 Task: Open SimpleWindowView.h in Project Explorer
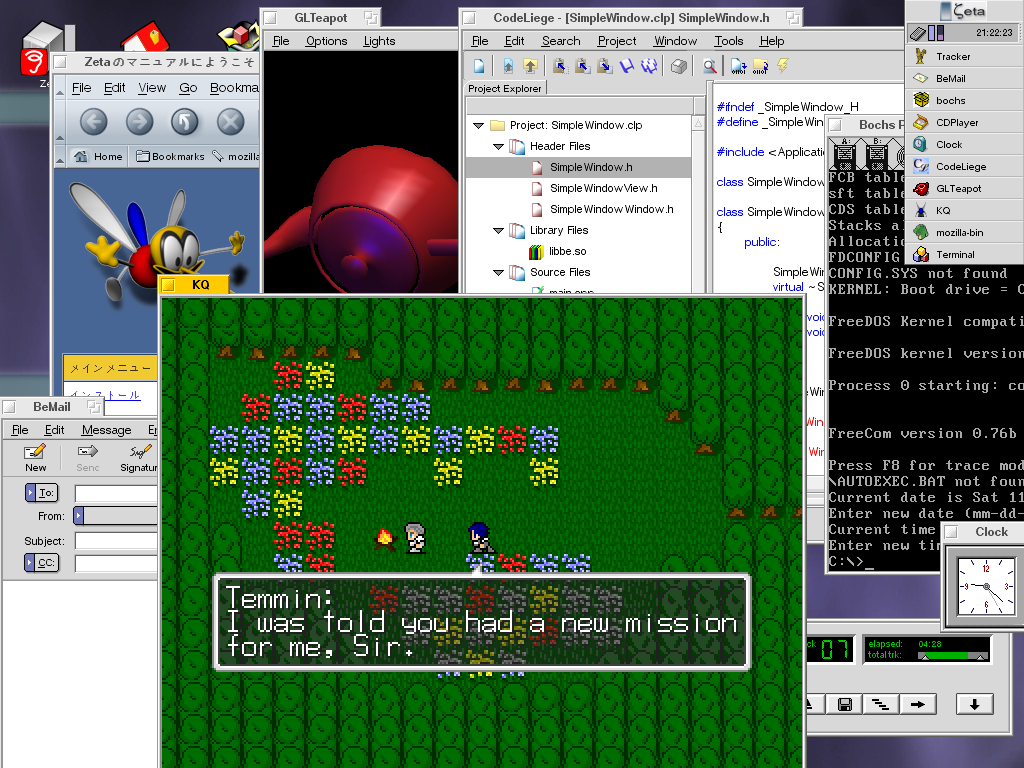pyautogui.click(x=603, y=188)
